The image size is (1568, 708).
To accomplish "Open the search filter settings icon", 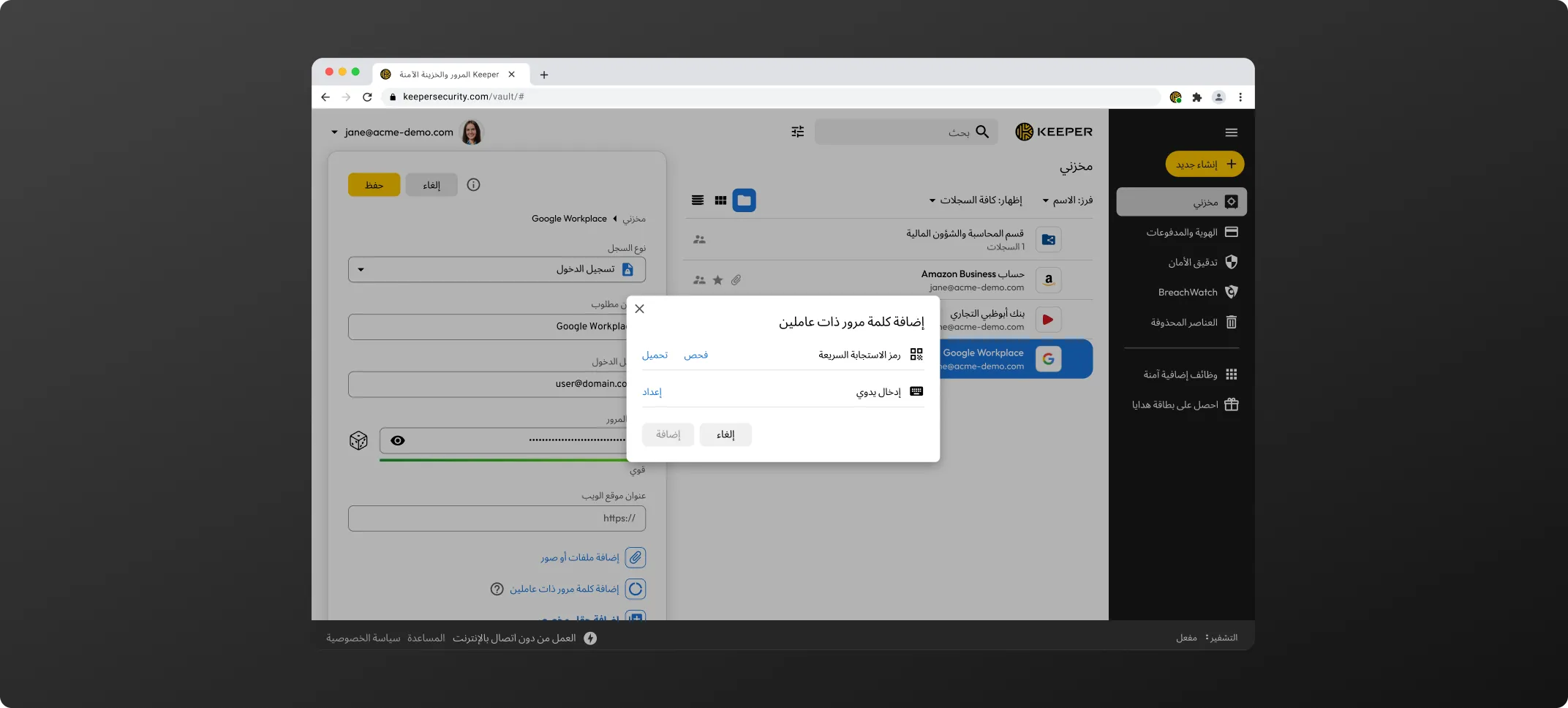I will pyautogui.click(x=797, y=132).
